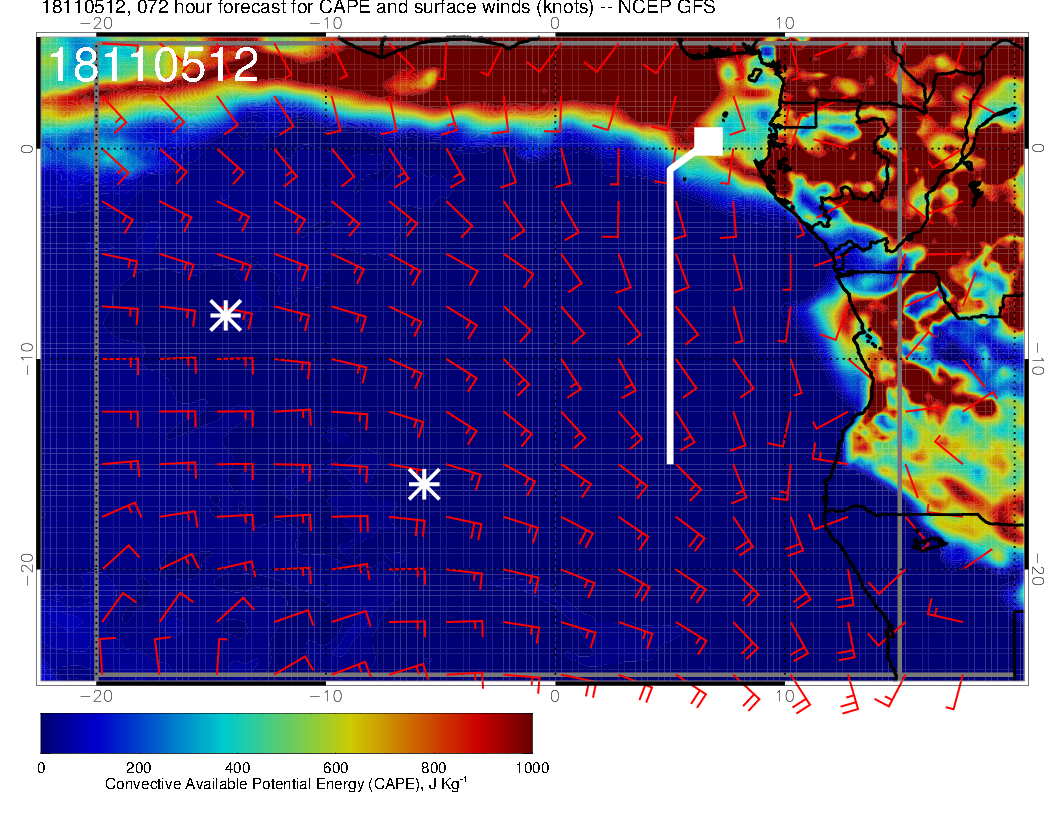Viewport: 1056px width, 816px height.
Task: Click the 800 tick label on the colorbar
Action: pos(433,767)
